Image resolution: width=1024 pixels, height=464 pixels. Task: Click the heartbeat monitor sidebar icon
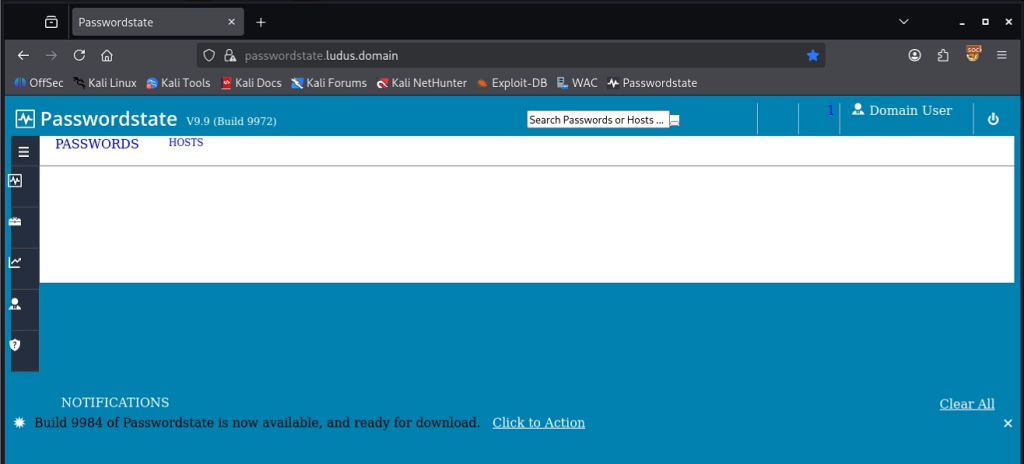(15, 181)
